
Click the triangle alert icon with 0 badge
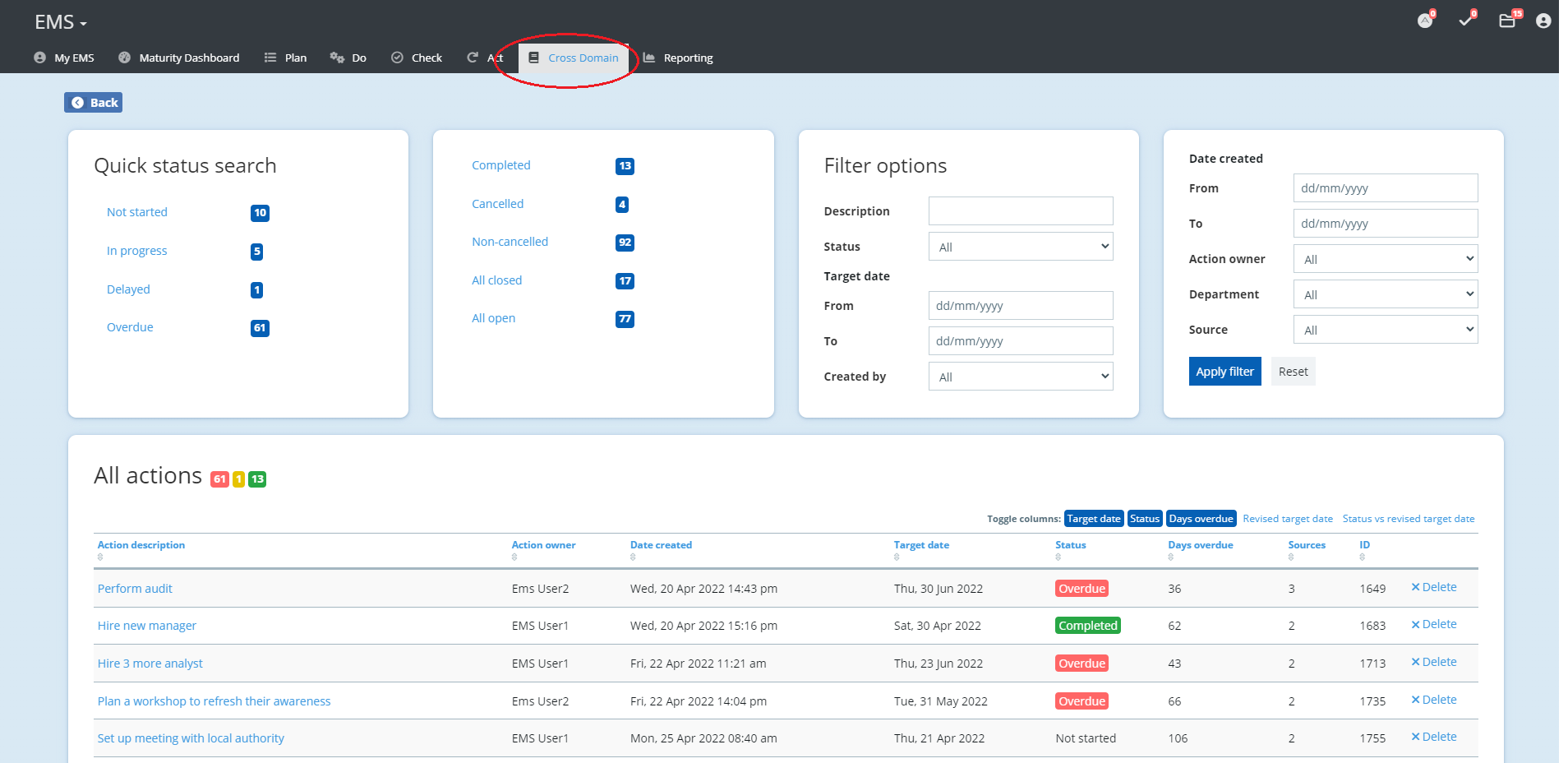click(1425, 21)
